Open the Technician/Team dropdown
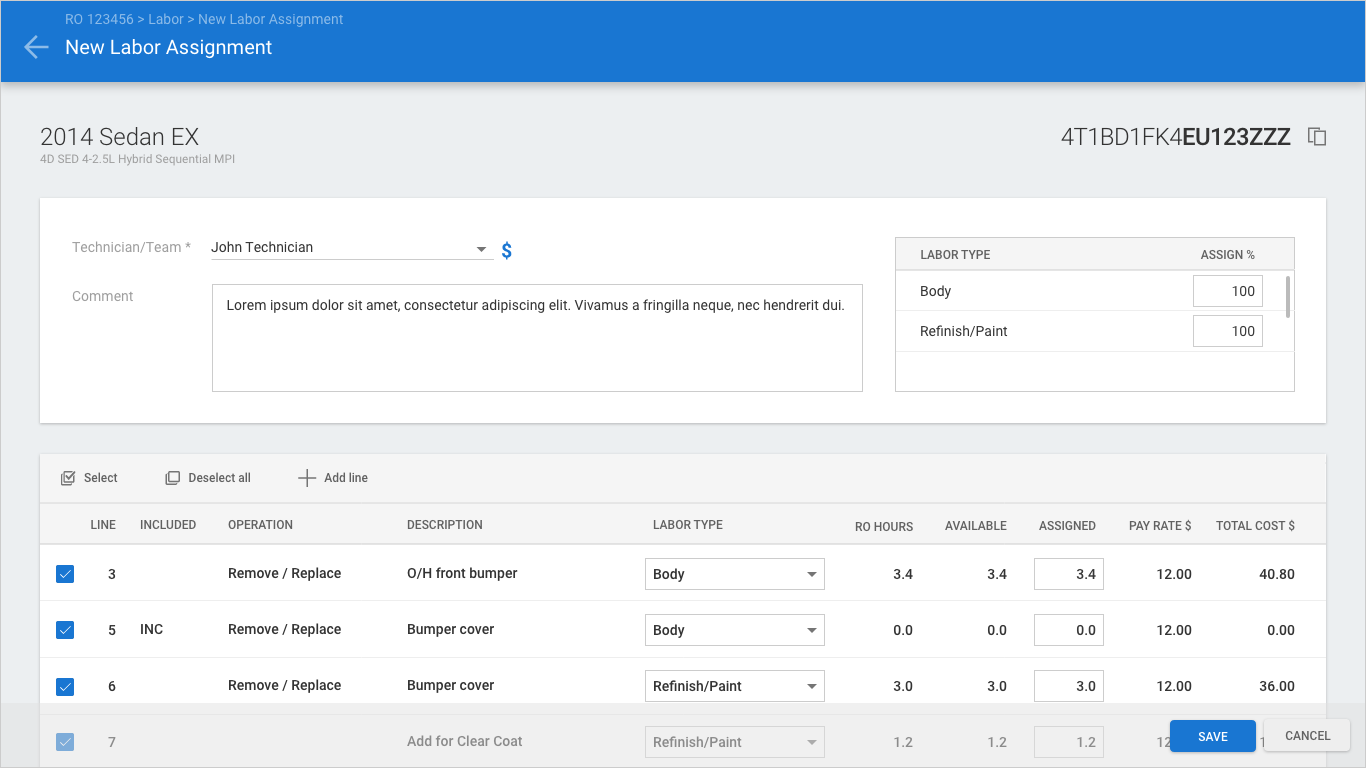The width and height of the screenshot is (1366, 768). 481,249
